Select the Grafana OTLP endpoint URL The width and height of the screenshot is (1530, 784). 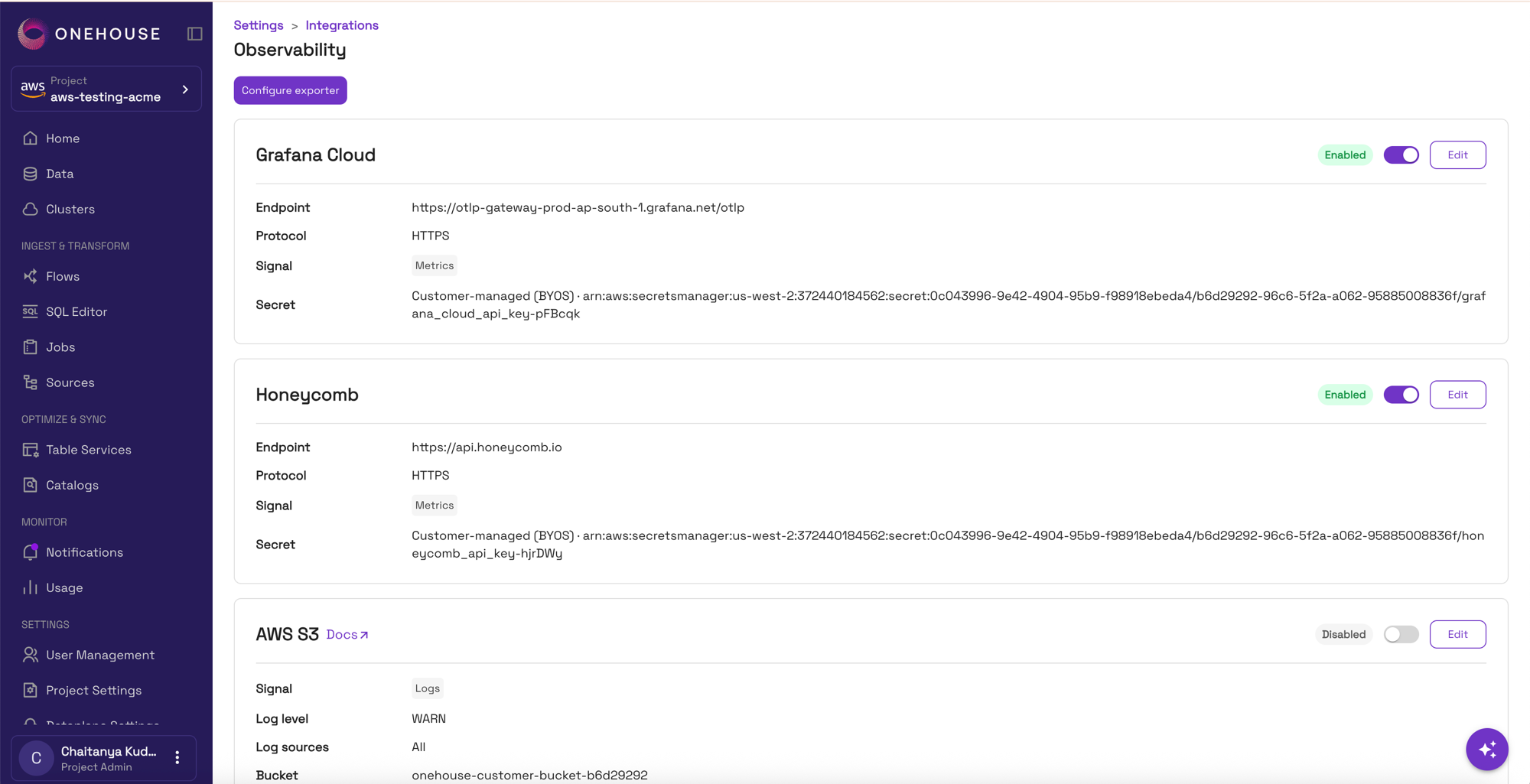[578, 207]
